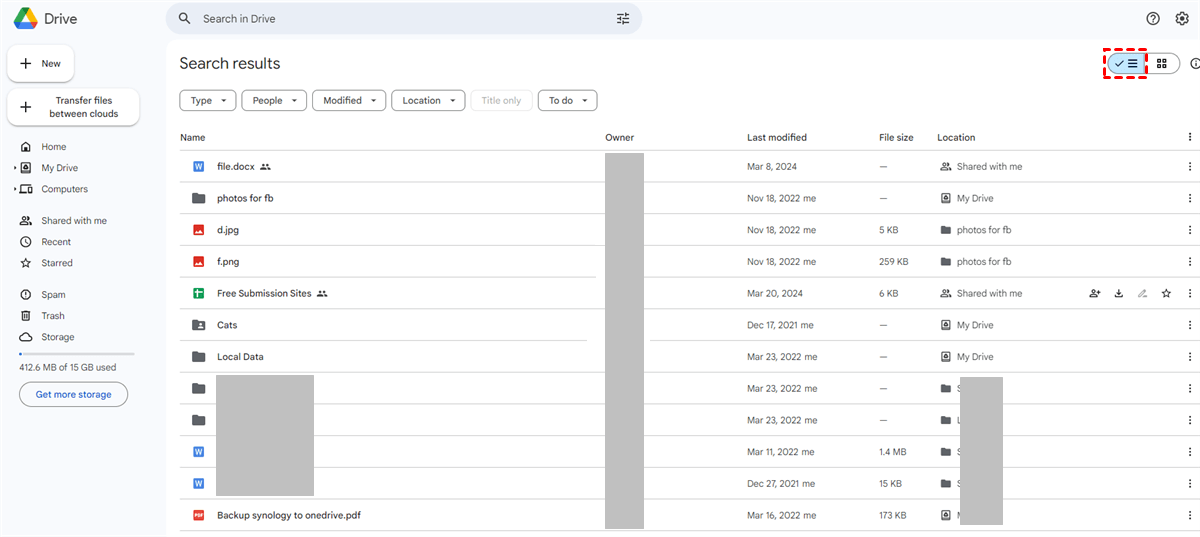Toggle the Title only filter chip

[501, 100]
